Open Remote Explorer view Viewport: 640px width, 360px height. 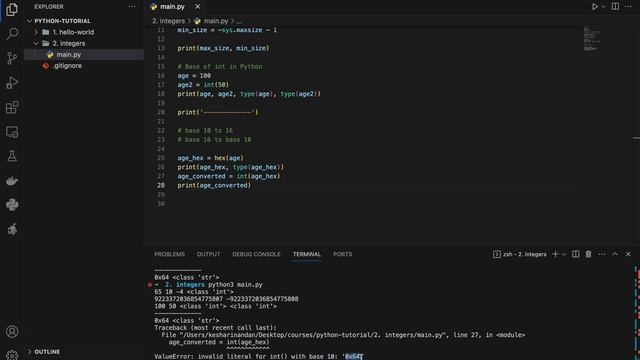click(x=12, y=132)
